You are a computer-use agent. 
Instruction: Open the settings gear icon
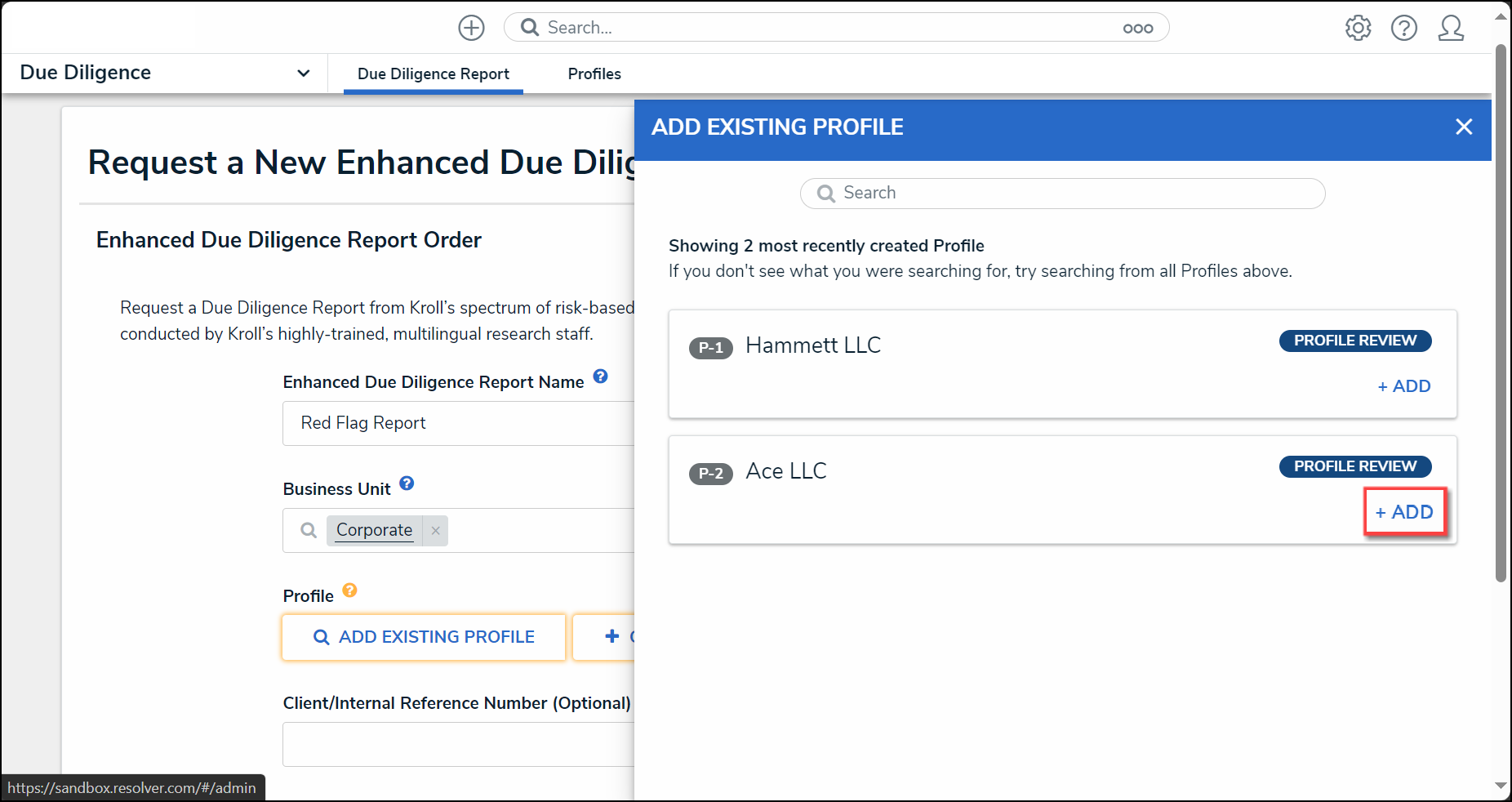tap(1358, 28)
